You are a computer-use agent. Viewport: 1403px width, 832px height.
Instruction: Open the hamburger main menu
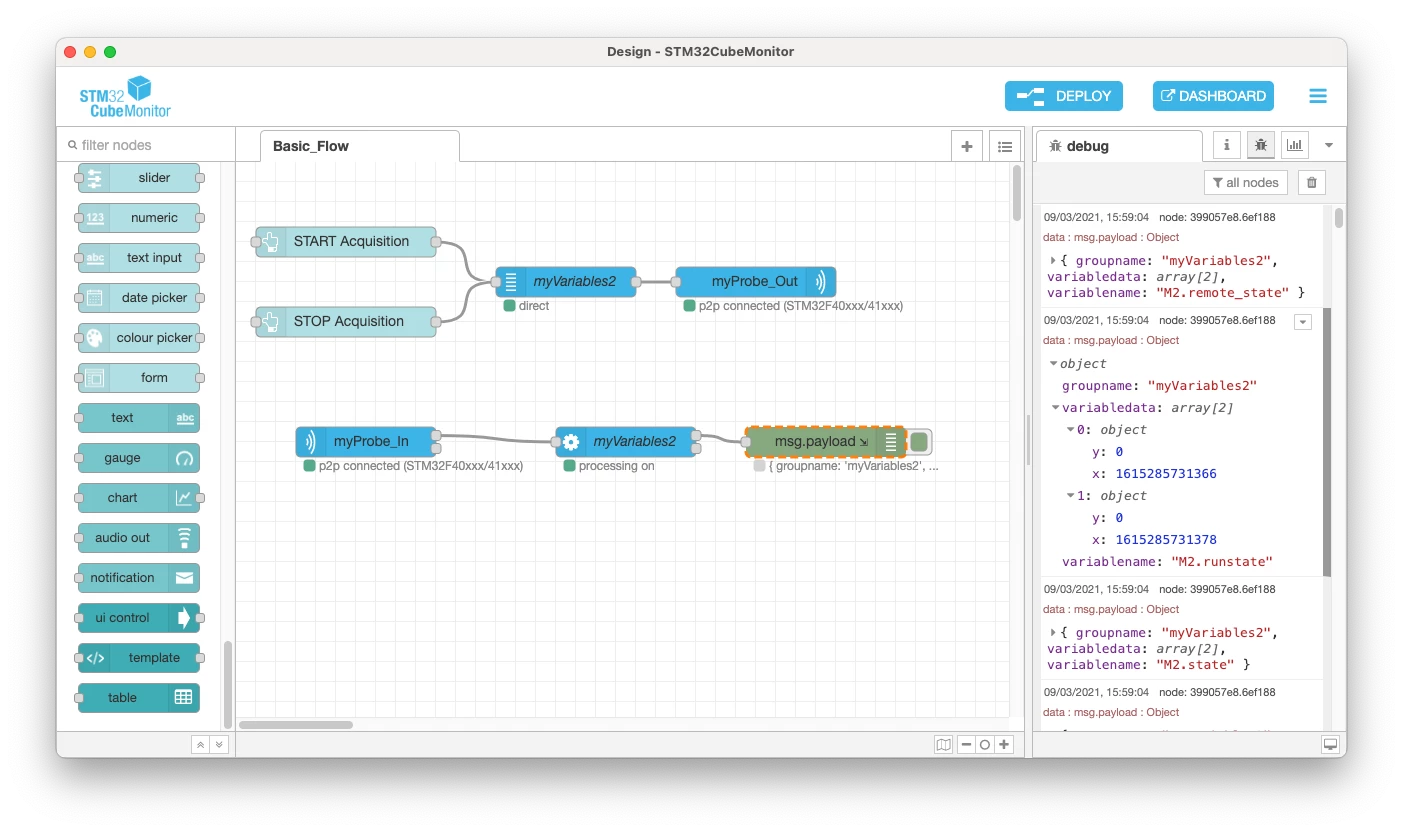(x=1318, y=96)
